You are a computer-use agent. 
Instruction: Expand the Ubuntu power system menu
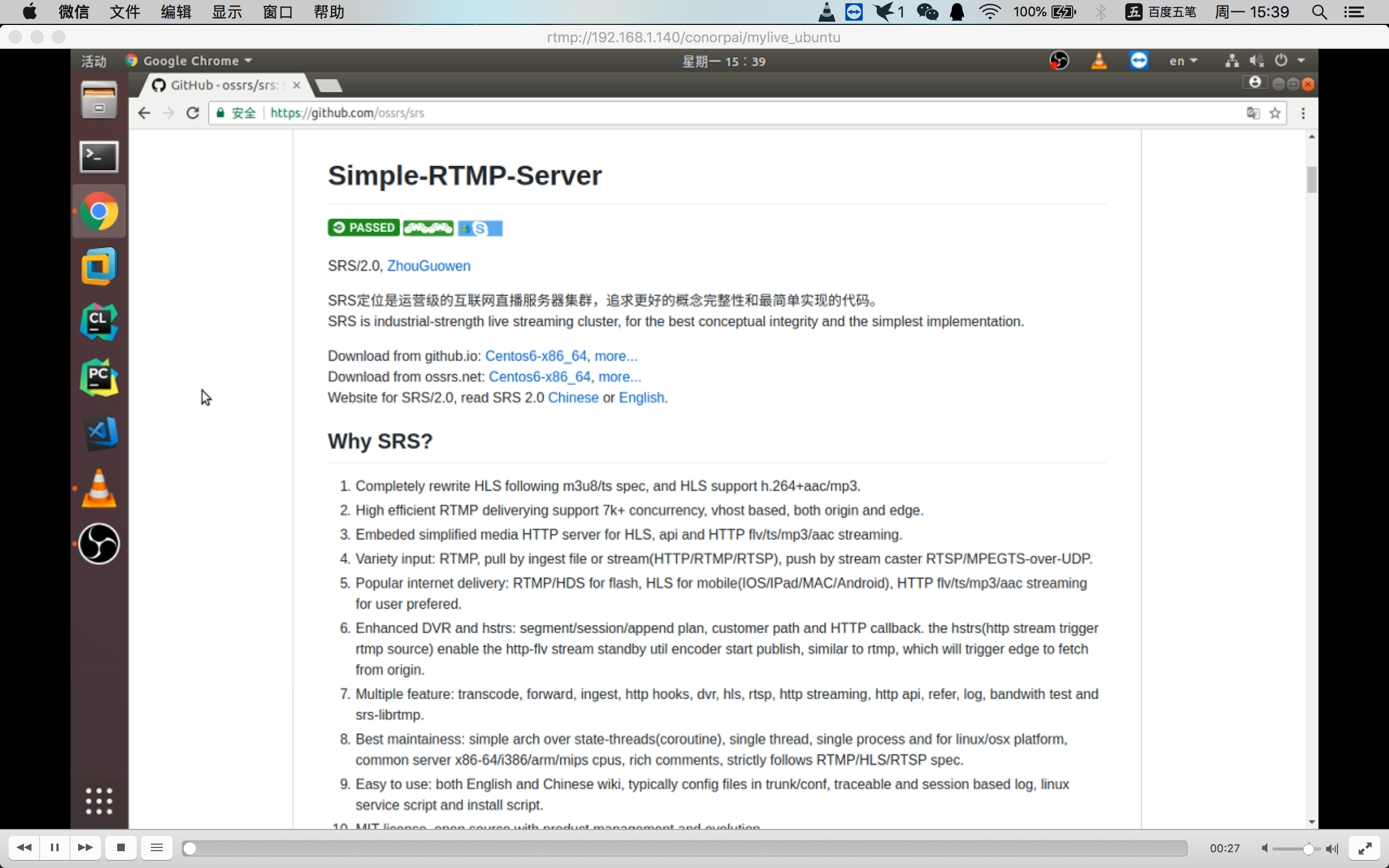tap(1290, 60)
